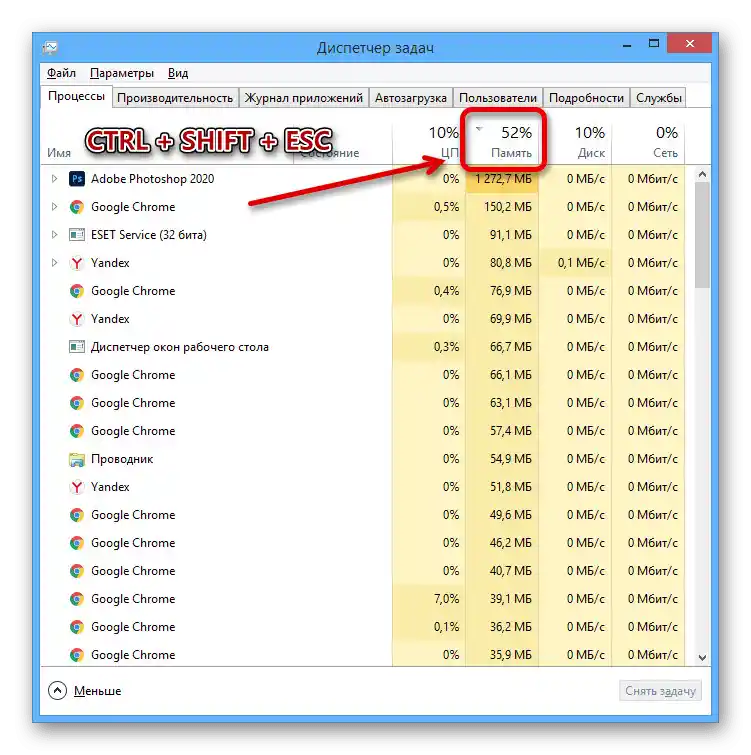Click the 0,3% CPU value

[x=446, y=347]
